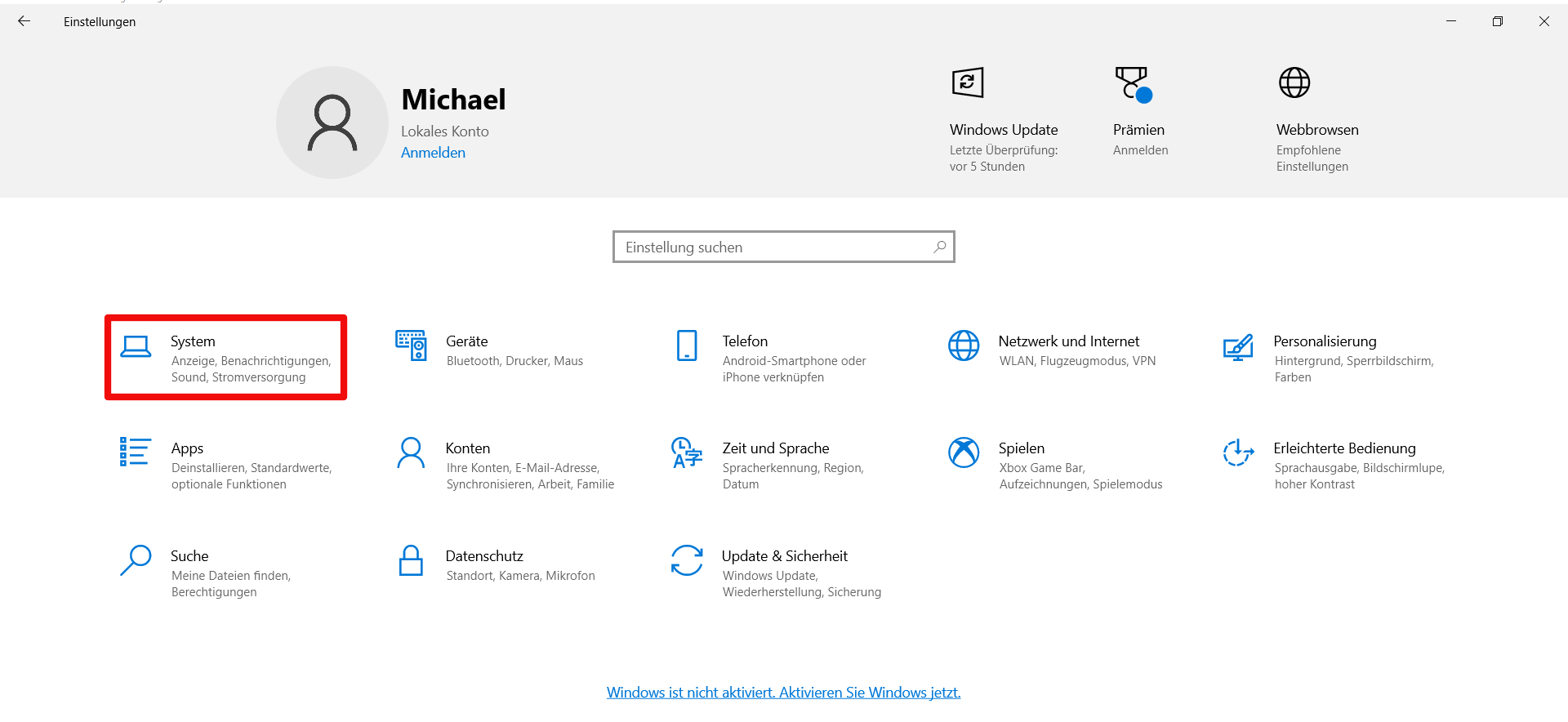Click the Suche magnifying glass icon
The width and height of the screenshot is (1568, 722).
click(136, 560)
